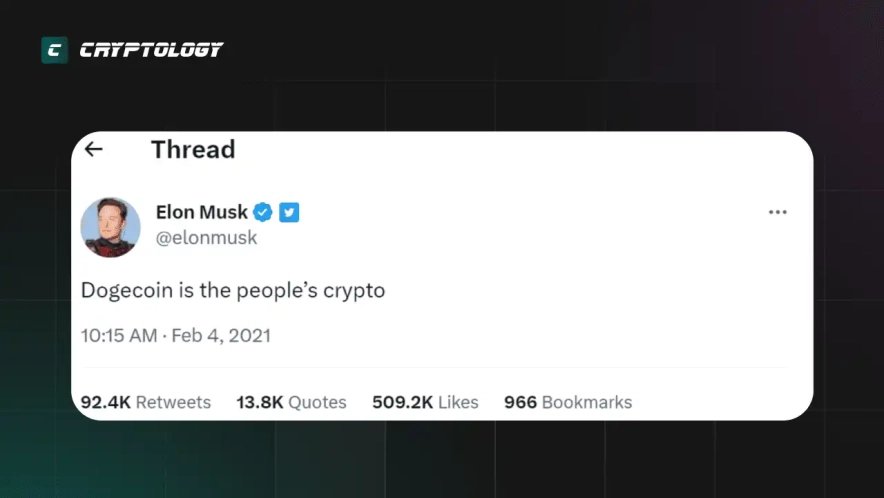Click the Feb 4, 2021 date

(x=221, y=335)
